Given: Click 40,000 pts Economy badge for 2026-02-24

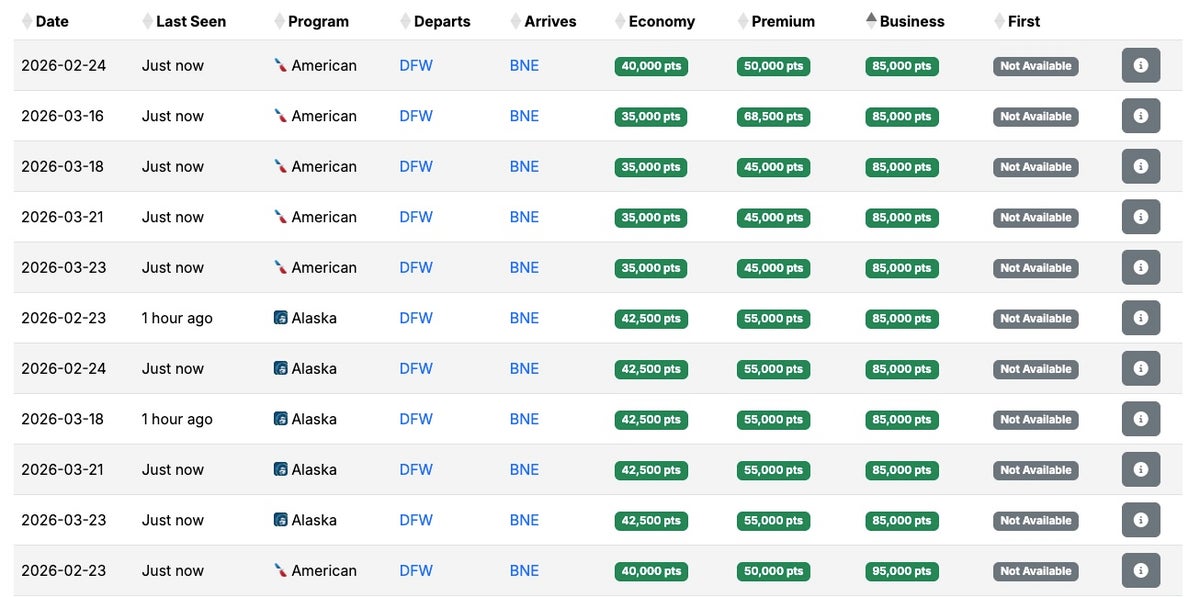Looking at the screenshot, I should coord(651,66).
